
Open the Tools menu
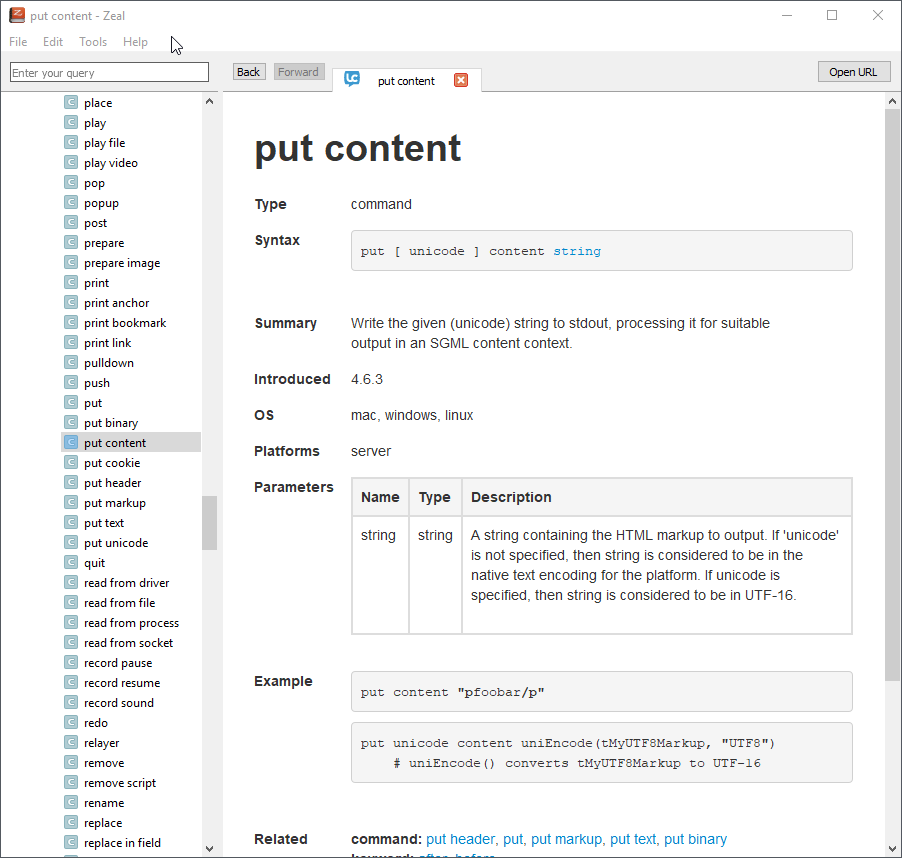tap(93, 42)
